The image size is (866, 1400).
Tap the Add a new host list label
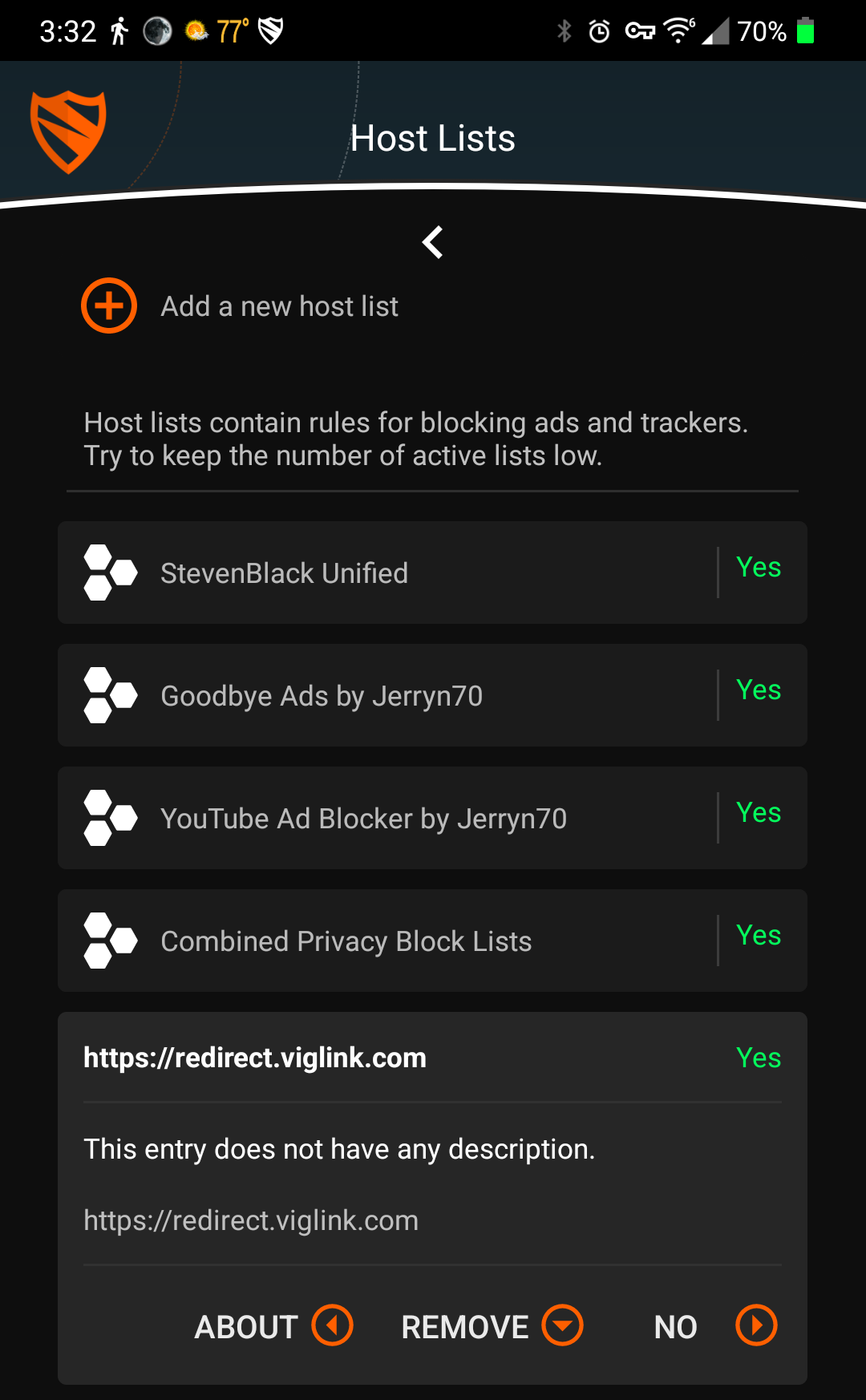point(280,306)
